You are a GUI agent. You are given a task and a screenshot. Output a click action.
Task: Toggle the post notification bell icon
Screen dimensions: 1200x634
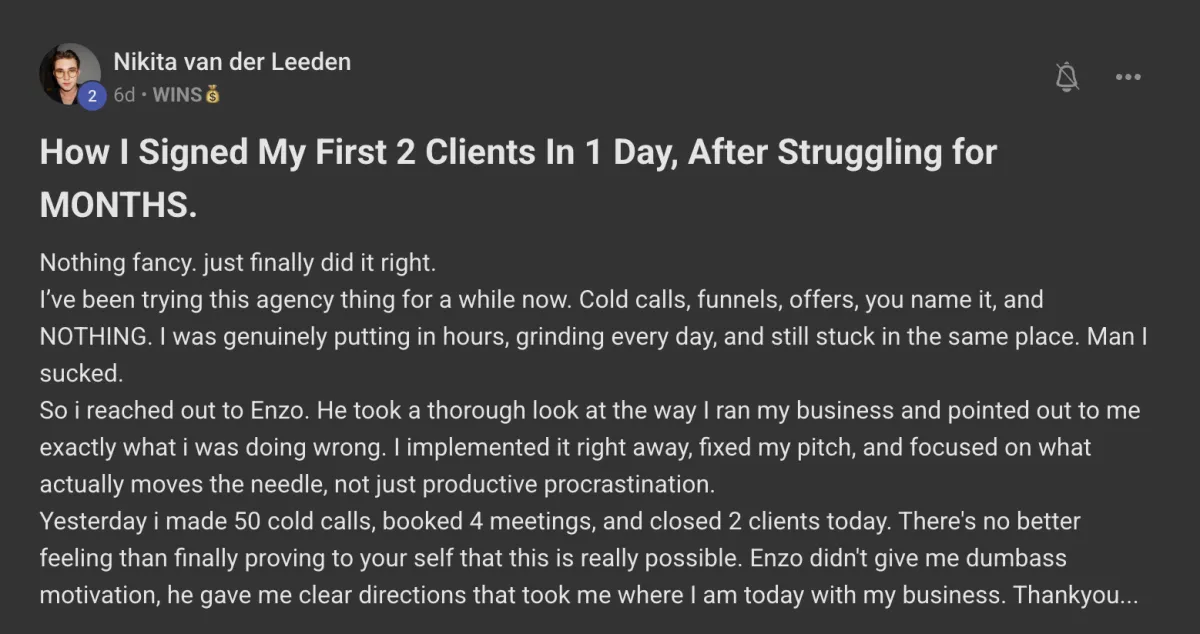coord(1067,76)
